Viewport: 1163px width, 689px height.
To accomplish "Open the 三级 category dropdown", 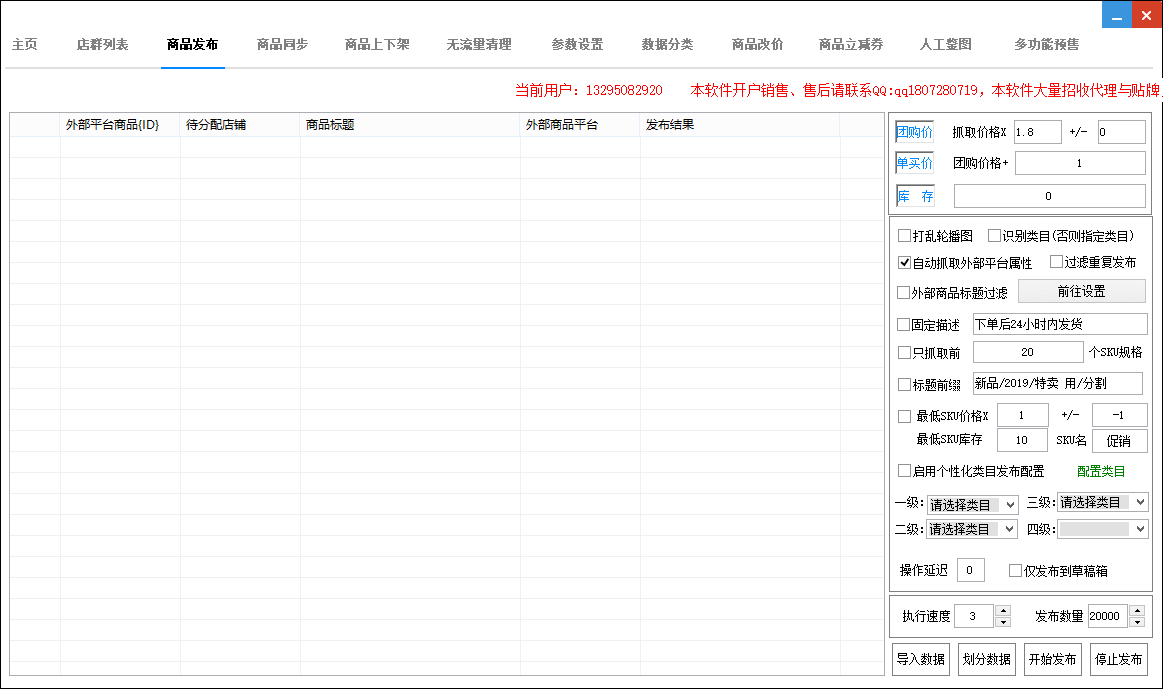I will [1103, 502].
